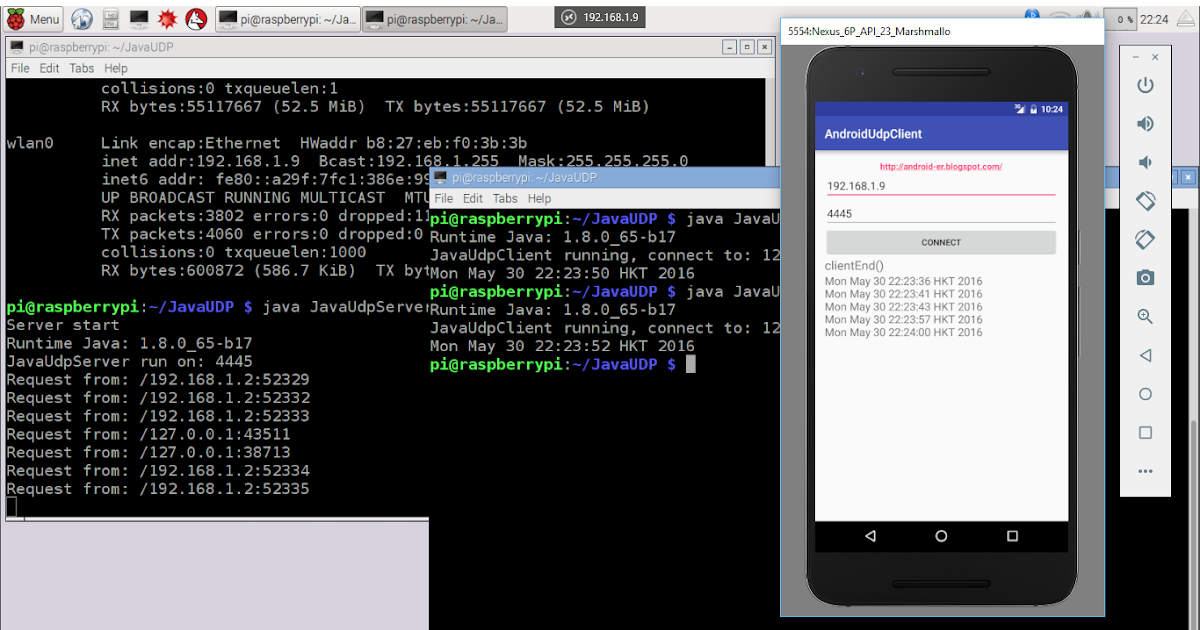Click the back terminal title bar icon

16,46
